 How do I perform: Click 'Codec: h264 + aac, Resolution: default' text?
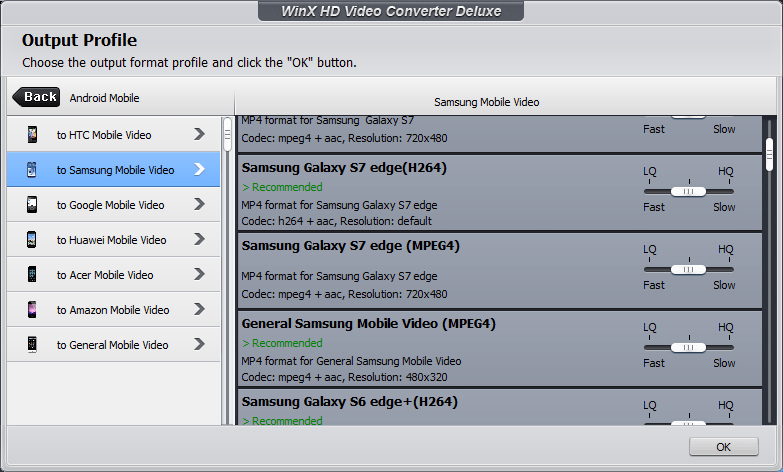337,221
